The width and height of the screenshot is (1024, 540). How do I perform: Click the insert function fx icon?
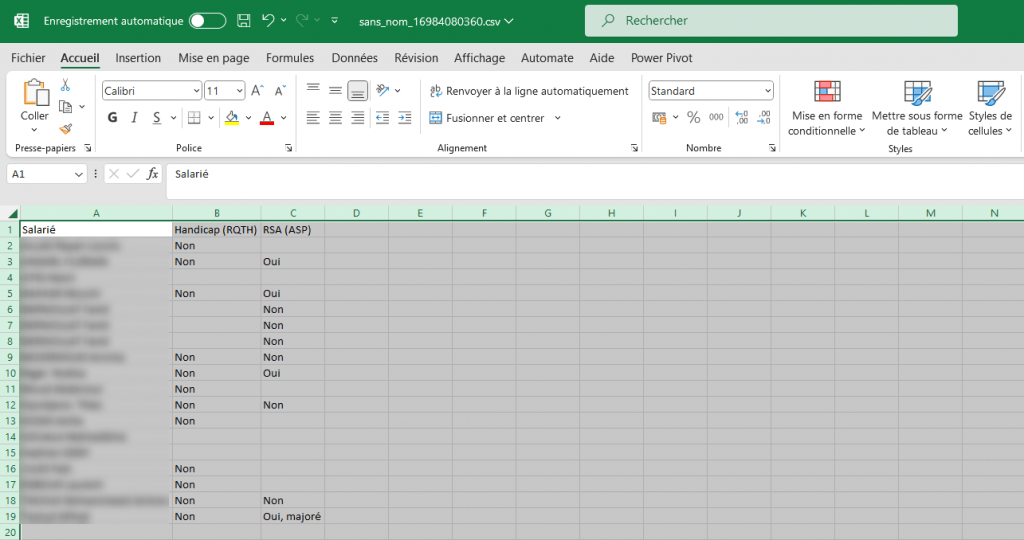pyautogui.click(x=153, y=174)
